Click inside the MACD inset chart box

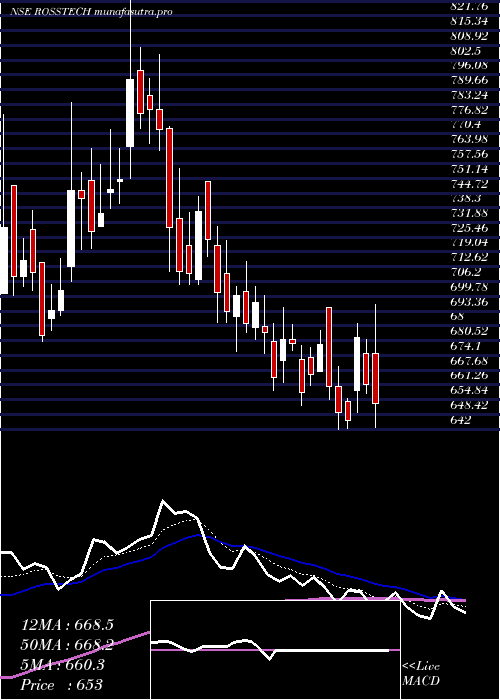click(x=275, y=650)
